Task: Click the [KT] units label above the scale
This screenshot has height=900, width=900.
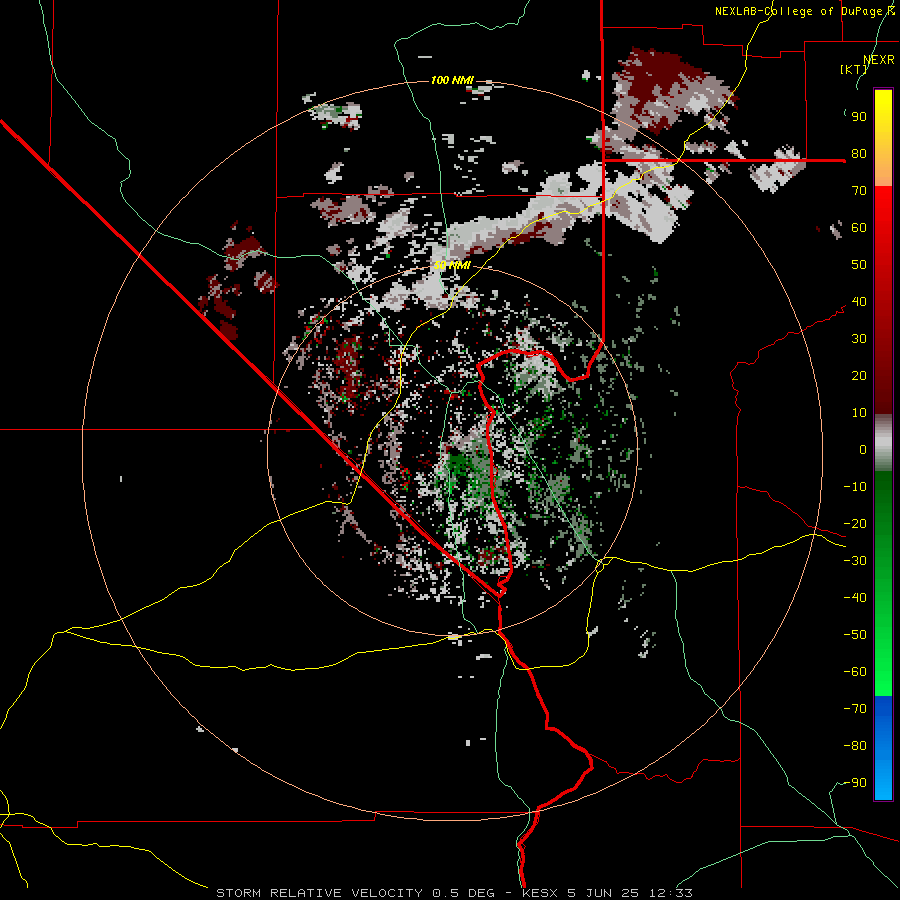Action: 854,69
